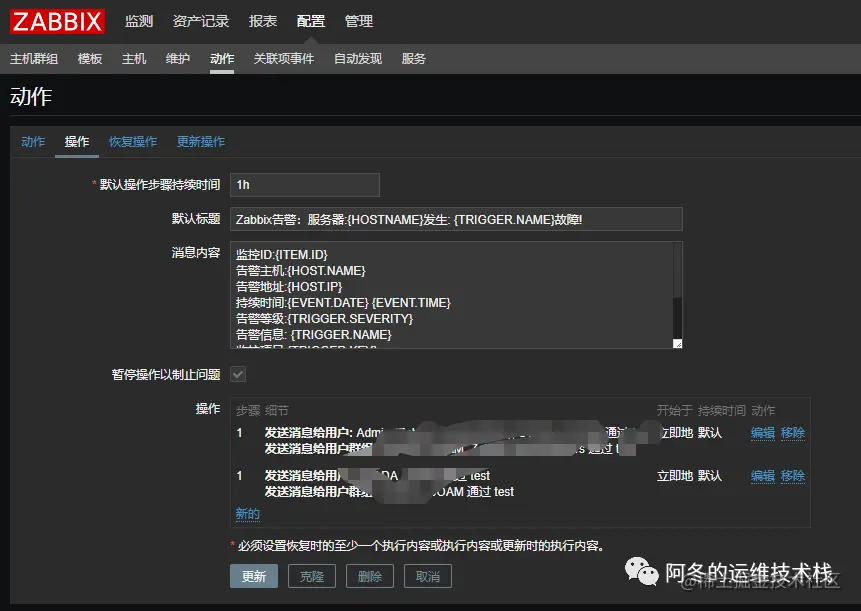
Task: Click the 默认操作步骤持续时间 input field showing 1h
Action: pos(304,184)
